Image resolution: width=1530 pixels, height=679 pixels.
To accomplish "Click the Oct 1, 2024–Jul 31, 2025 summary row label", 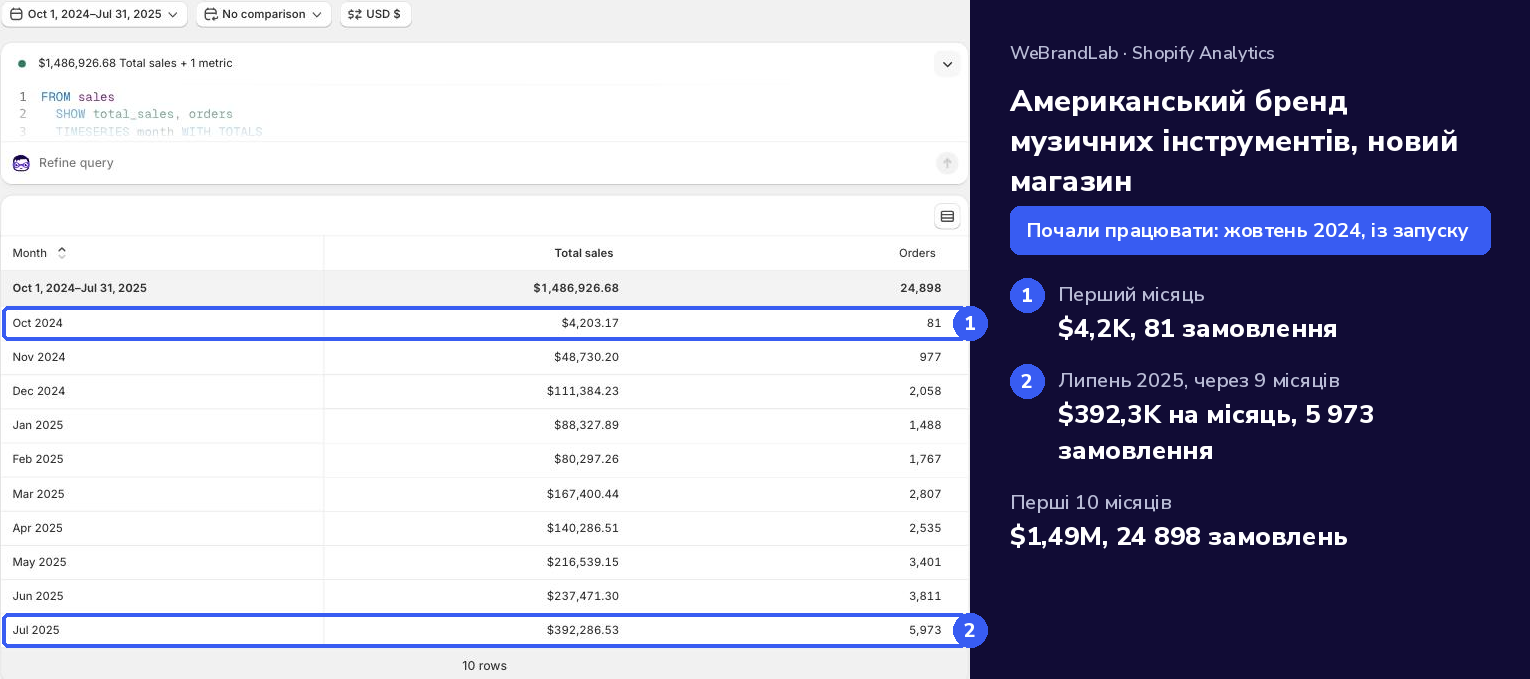I will click(x=79, y=288).
